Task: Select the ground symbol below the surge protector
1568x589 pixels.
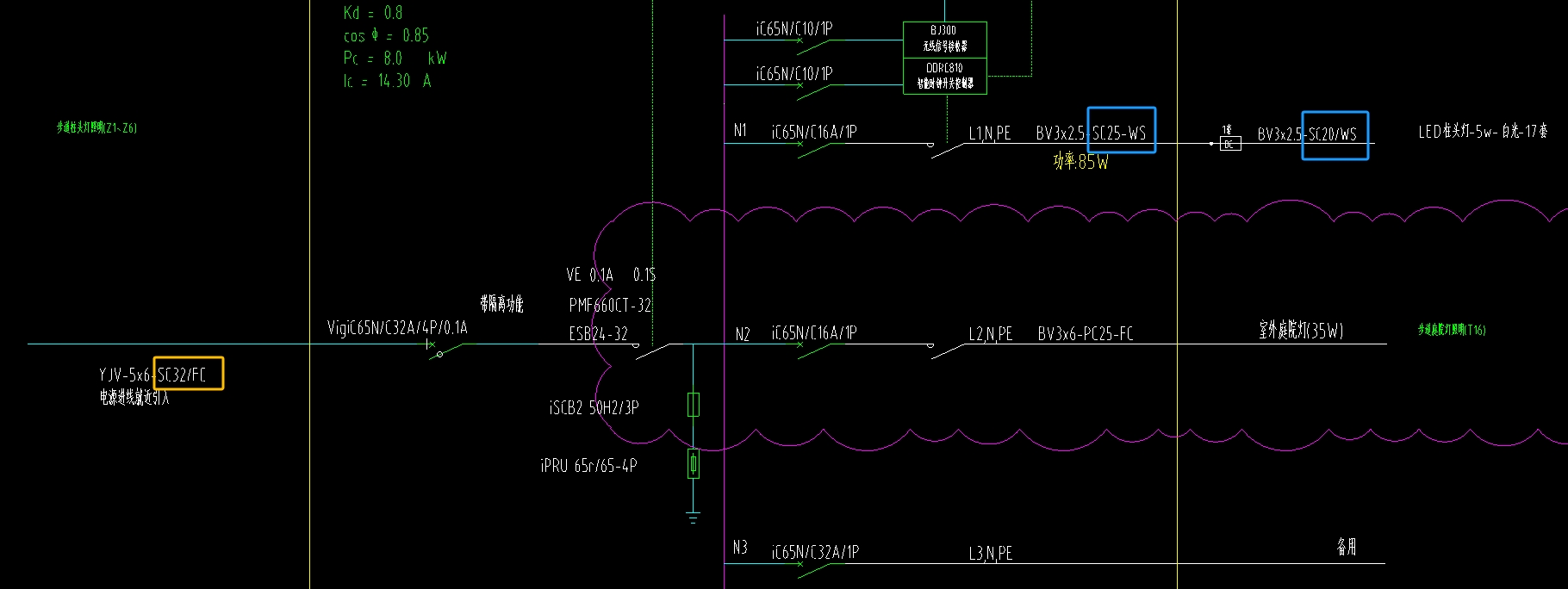Action: pyautogui.click(x=694, y=518)
